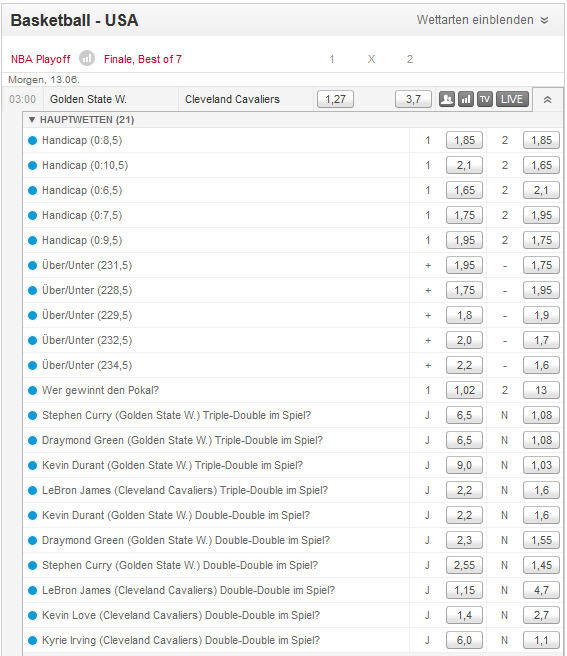The height and width of the screenshot is (656, 567).
Task: Open the NBA Playoff link
Action: click(x=41, y=59)
